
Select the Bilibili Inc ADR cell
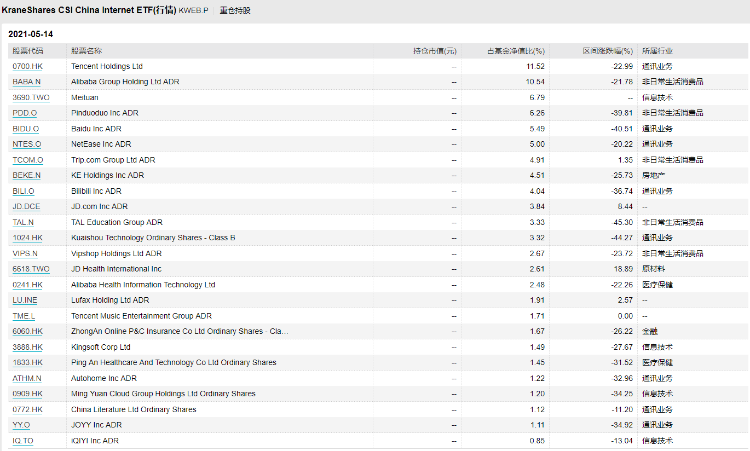[96, 191]
